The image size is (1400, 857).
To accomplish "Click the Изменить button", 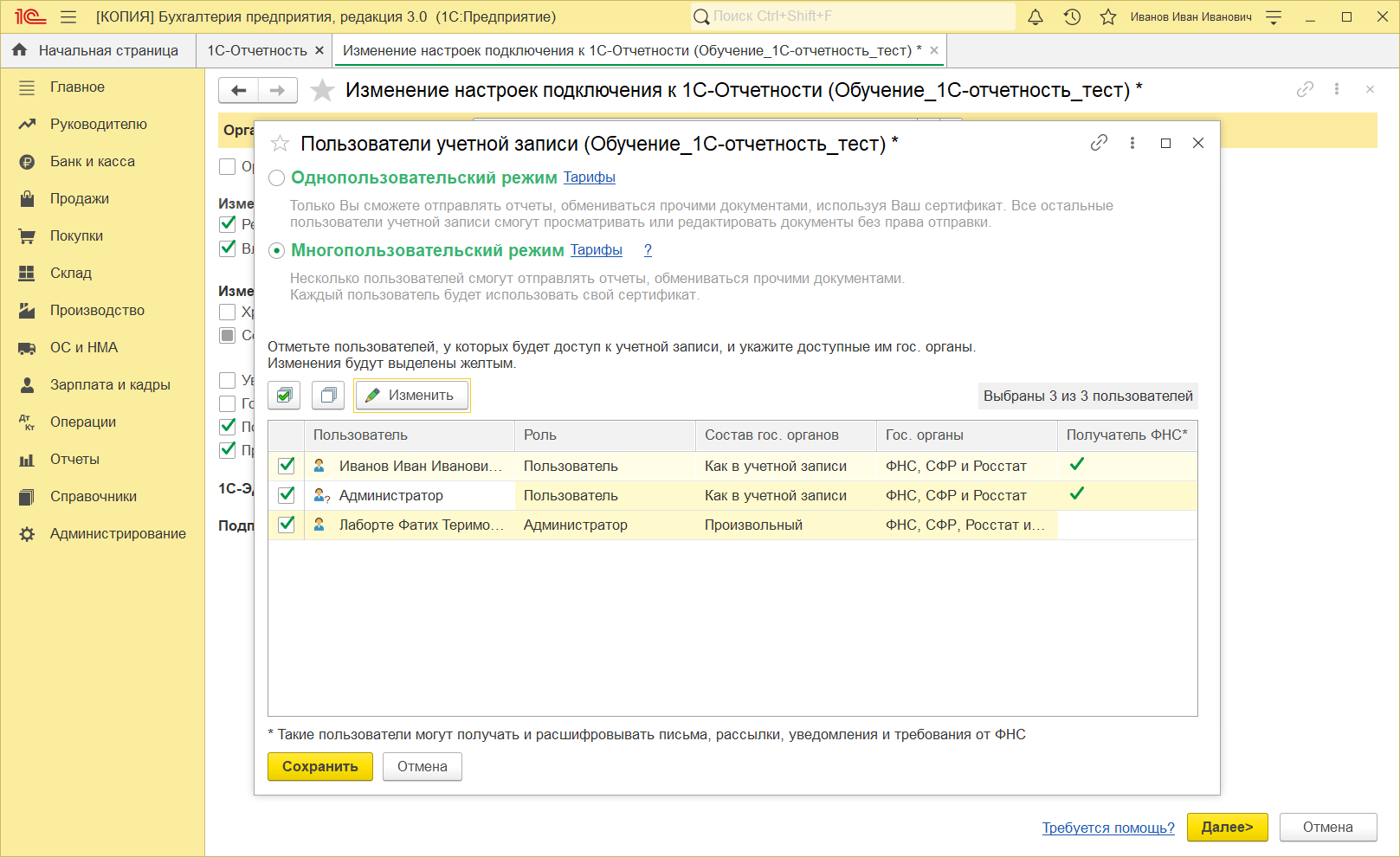I will click(412, 396).
